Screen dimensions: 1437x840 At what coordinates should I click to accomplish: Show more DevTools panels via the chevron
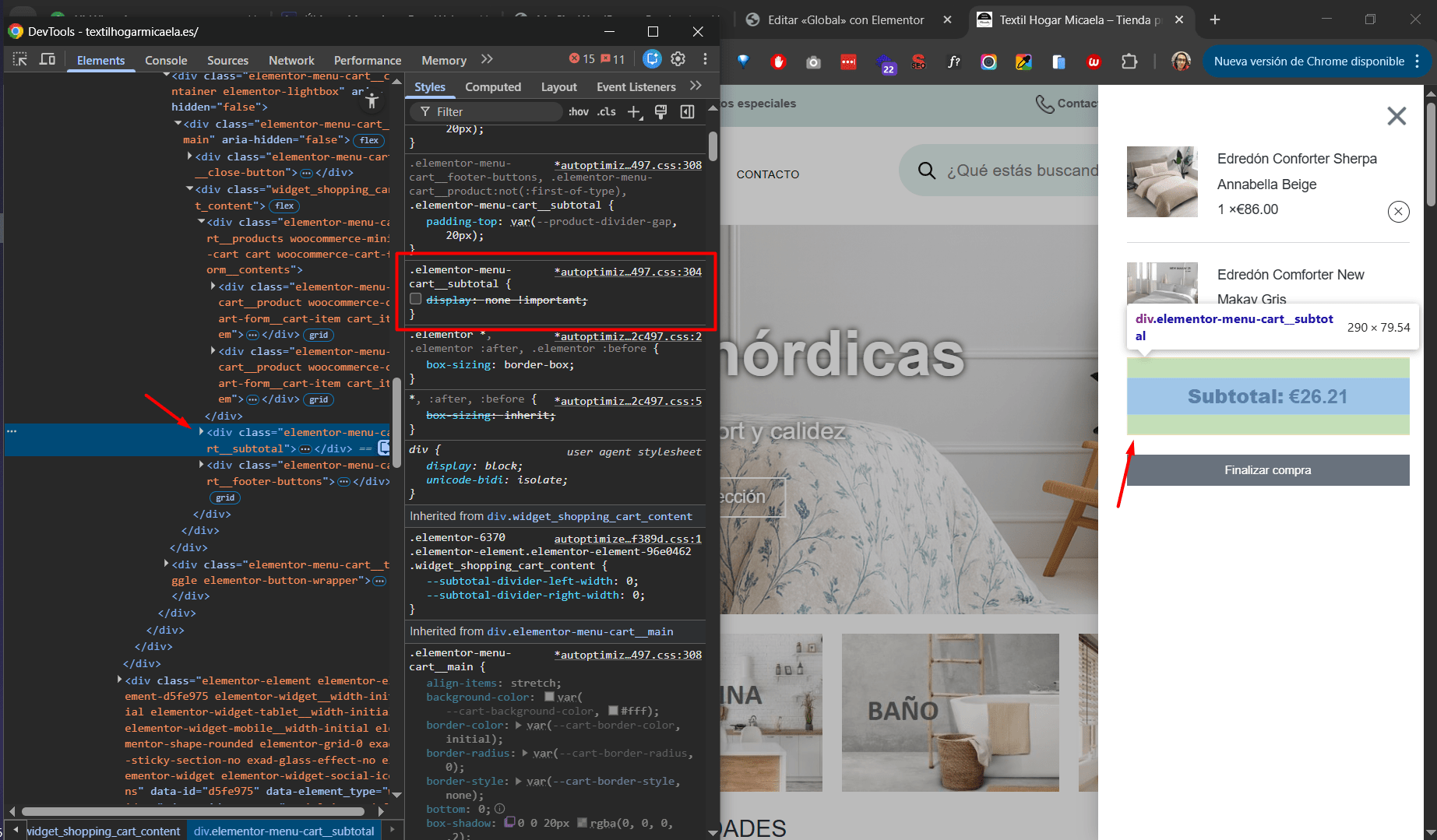coord(487,59)
